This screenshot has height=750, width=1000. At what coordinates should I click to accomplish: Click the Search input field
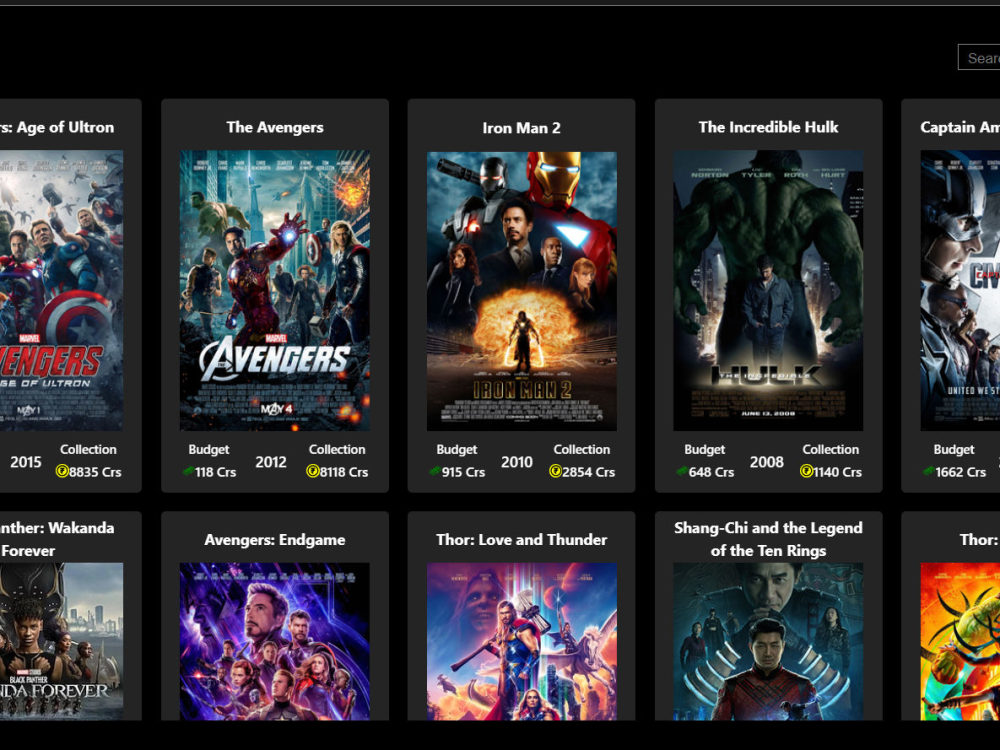[x=979, y=57]
